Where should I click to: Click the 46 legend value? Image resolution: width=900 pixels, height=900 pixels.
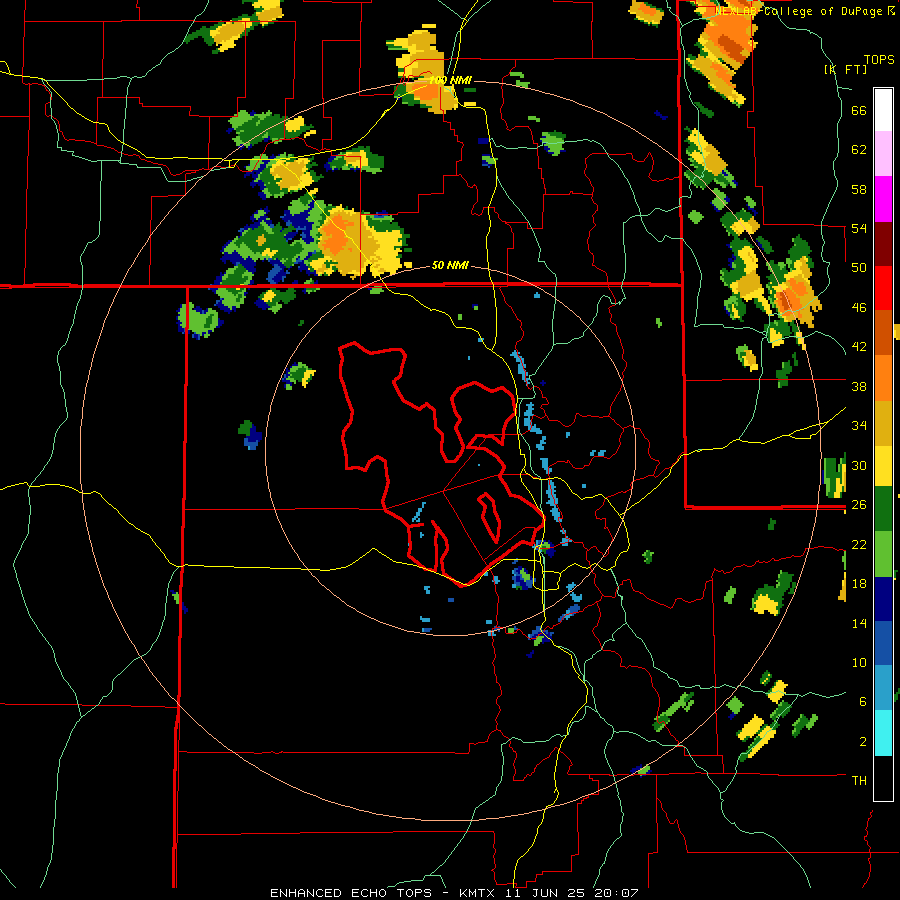[x=859, y=308]
